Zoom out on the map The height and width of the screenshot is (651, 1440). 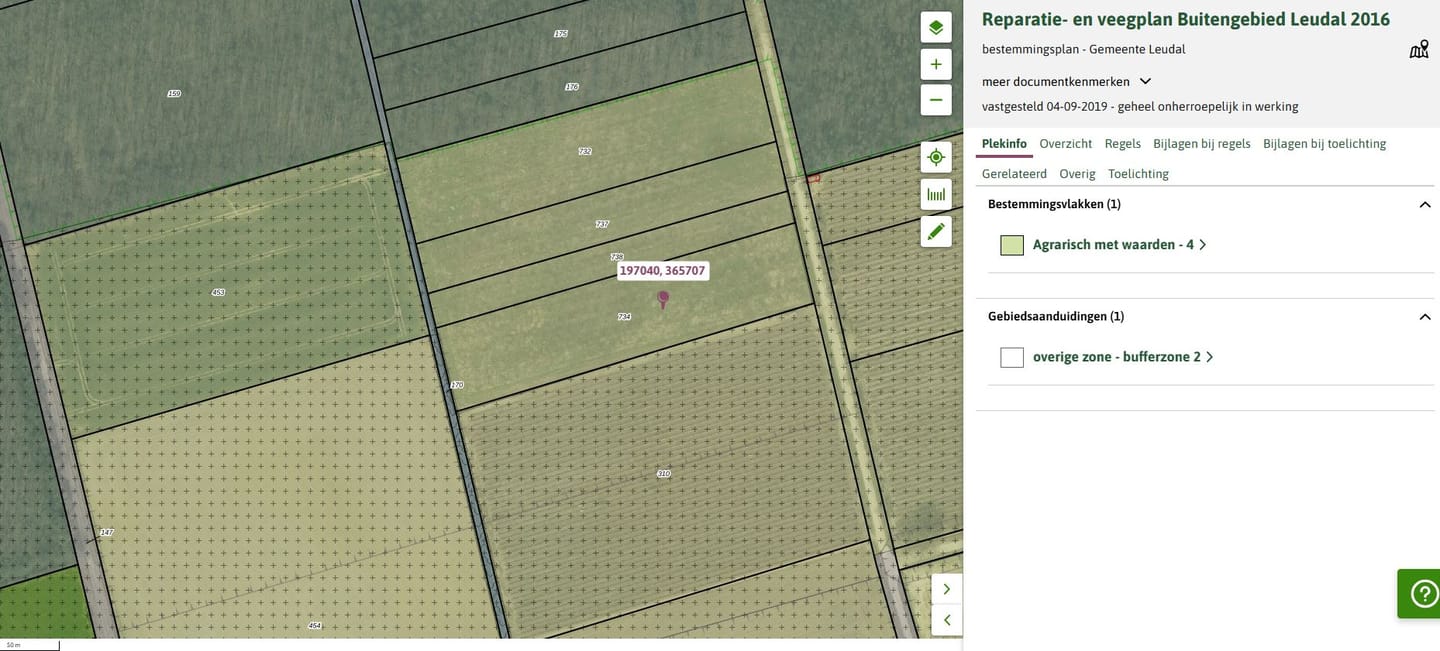point(935,100)
